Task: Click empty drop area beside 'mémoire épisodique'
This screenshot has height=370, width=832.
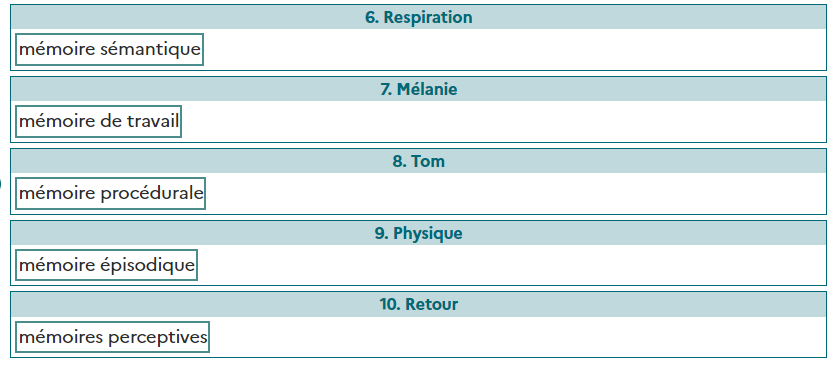Action: (x=512, y=265)
